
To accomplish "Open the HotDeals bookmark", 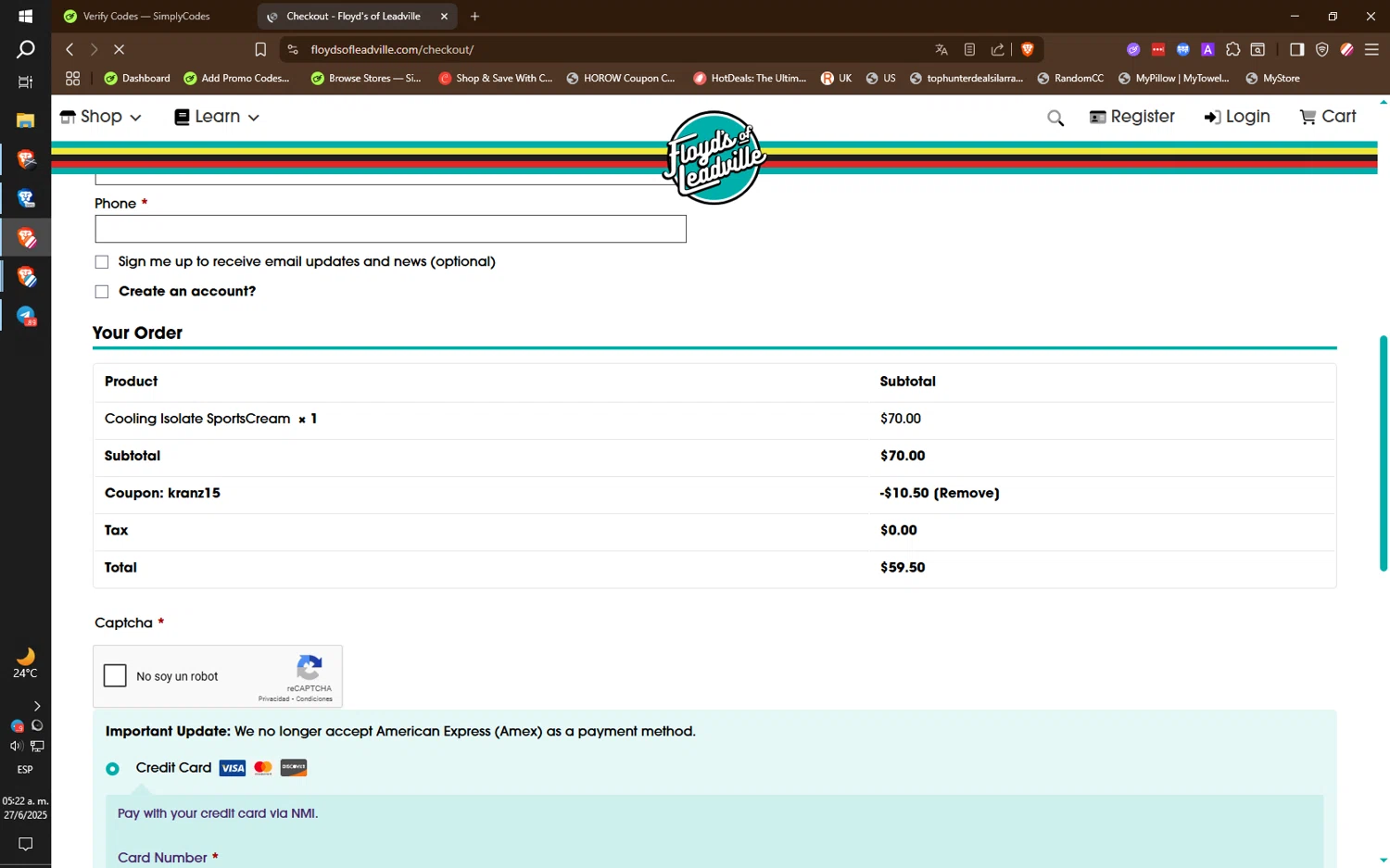I will (750, 79).
